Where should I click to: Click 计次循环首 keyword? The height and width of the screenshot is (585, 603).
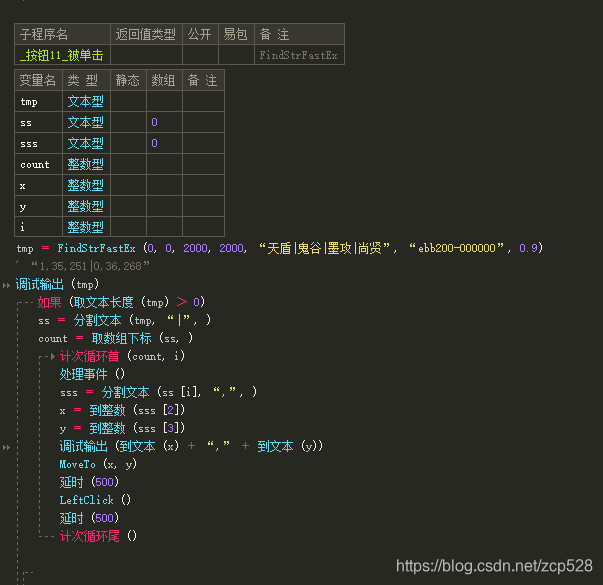click(x=90, y=356)
